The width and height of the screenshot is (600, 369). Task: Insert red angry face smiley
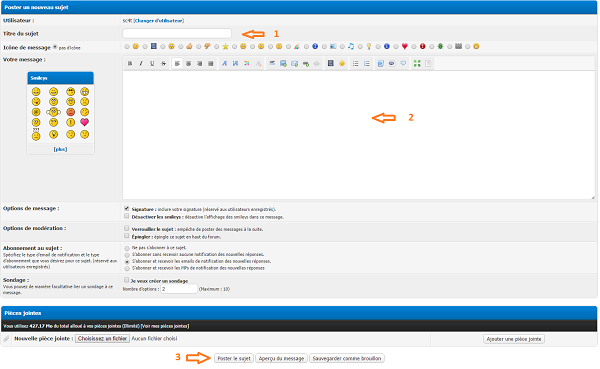pyautogui.click(x=70, y=112)
